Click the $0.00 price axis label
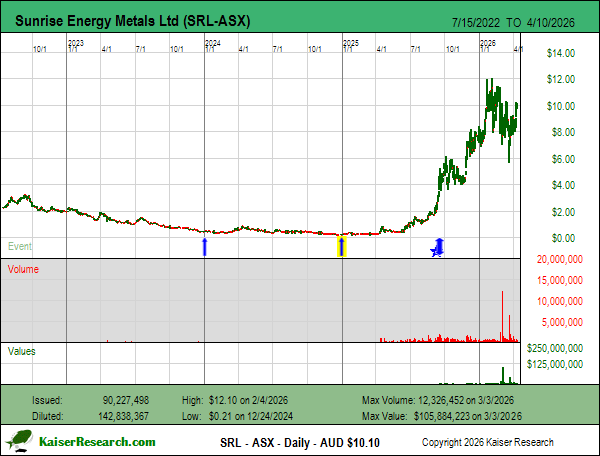 click(x=563, y=238)
